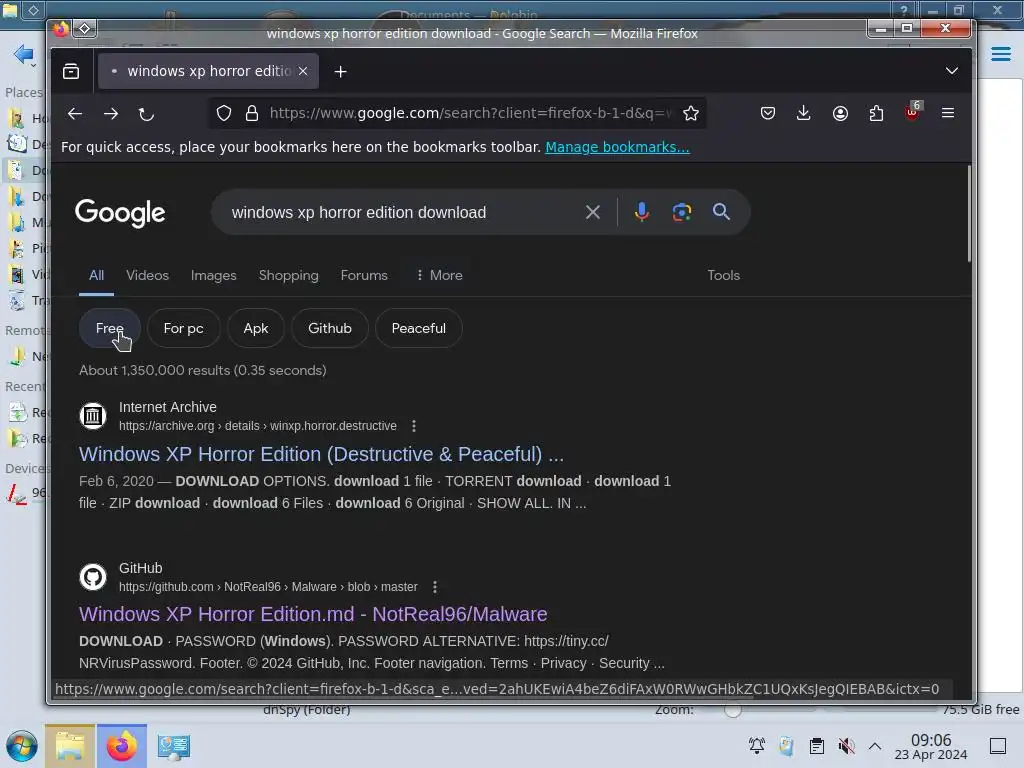Screen dimensions: 1024x768
Task: Click Firefox taskbar icon
Action: 121,746
